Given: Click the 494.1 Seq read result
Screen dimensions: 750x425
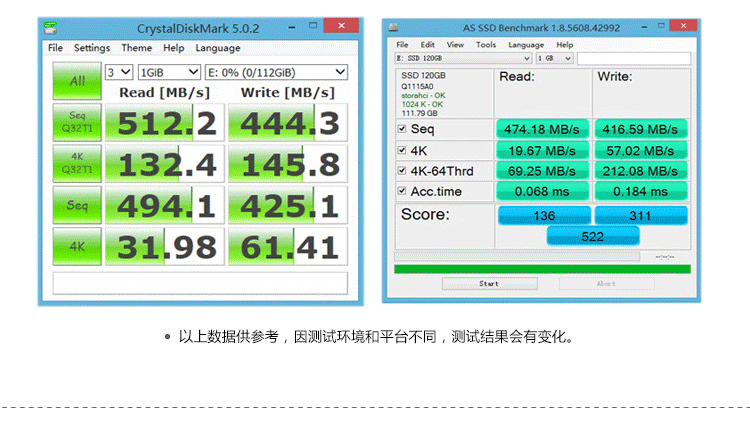Looking at the screenshot, I should tap(165, 206).
